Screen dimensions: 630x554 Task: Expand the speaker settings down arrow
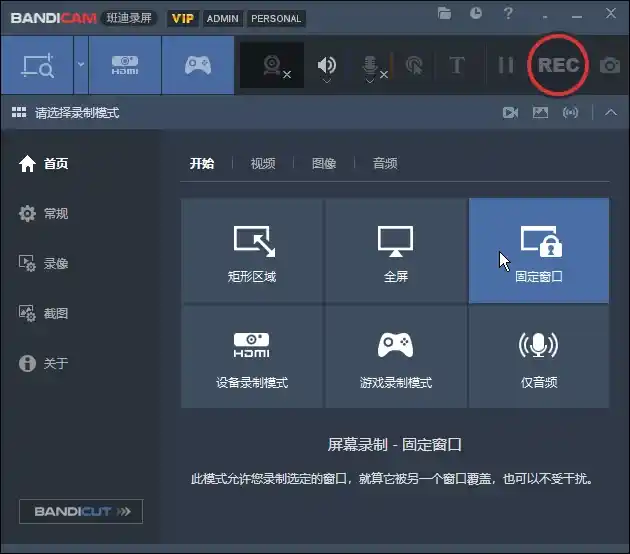click(x=327, y=81)
